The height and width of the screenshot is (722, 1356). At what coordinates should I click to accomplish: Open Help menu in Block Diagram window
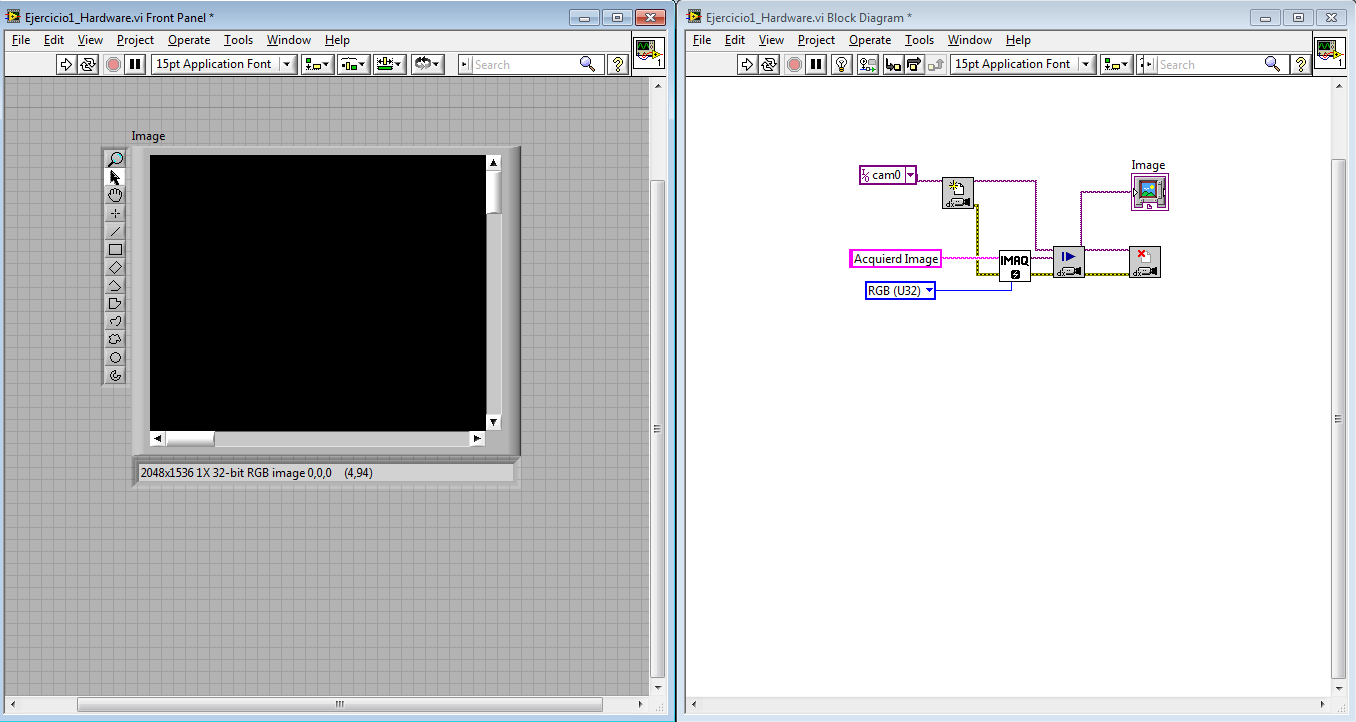coord(1018,40)
